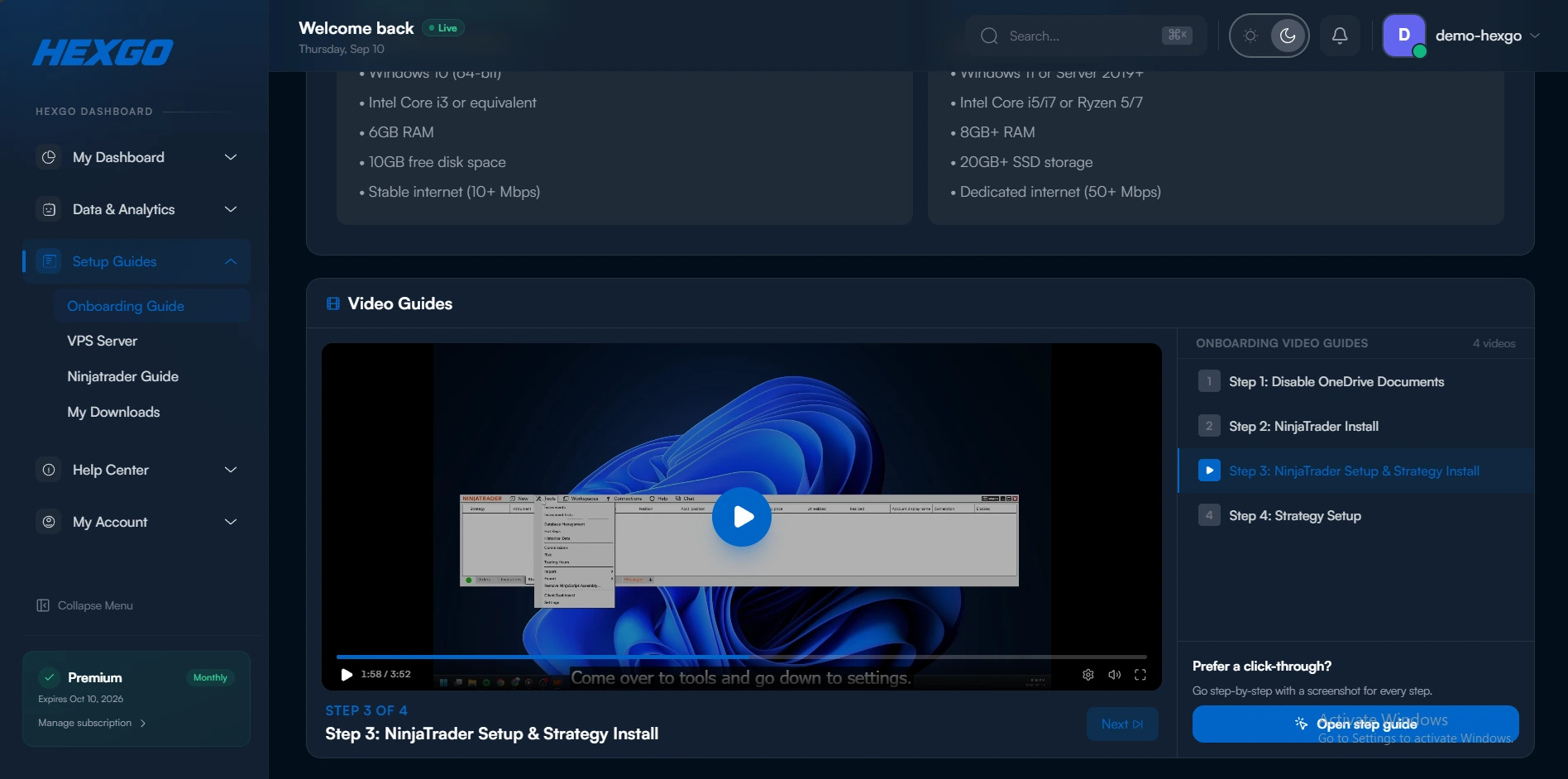Click the "Prefer a click-through?" heading
This screenshot has height=779, width=1568.
[1262, 667]
